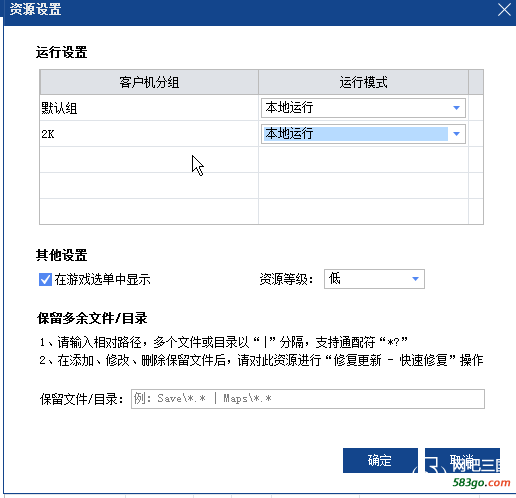Expand the 资源等级 dropdown arrow
This screenshot has width=516, height=498.
pos(415,279)
